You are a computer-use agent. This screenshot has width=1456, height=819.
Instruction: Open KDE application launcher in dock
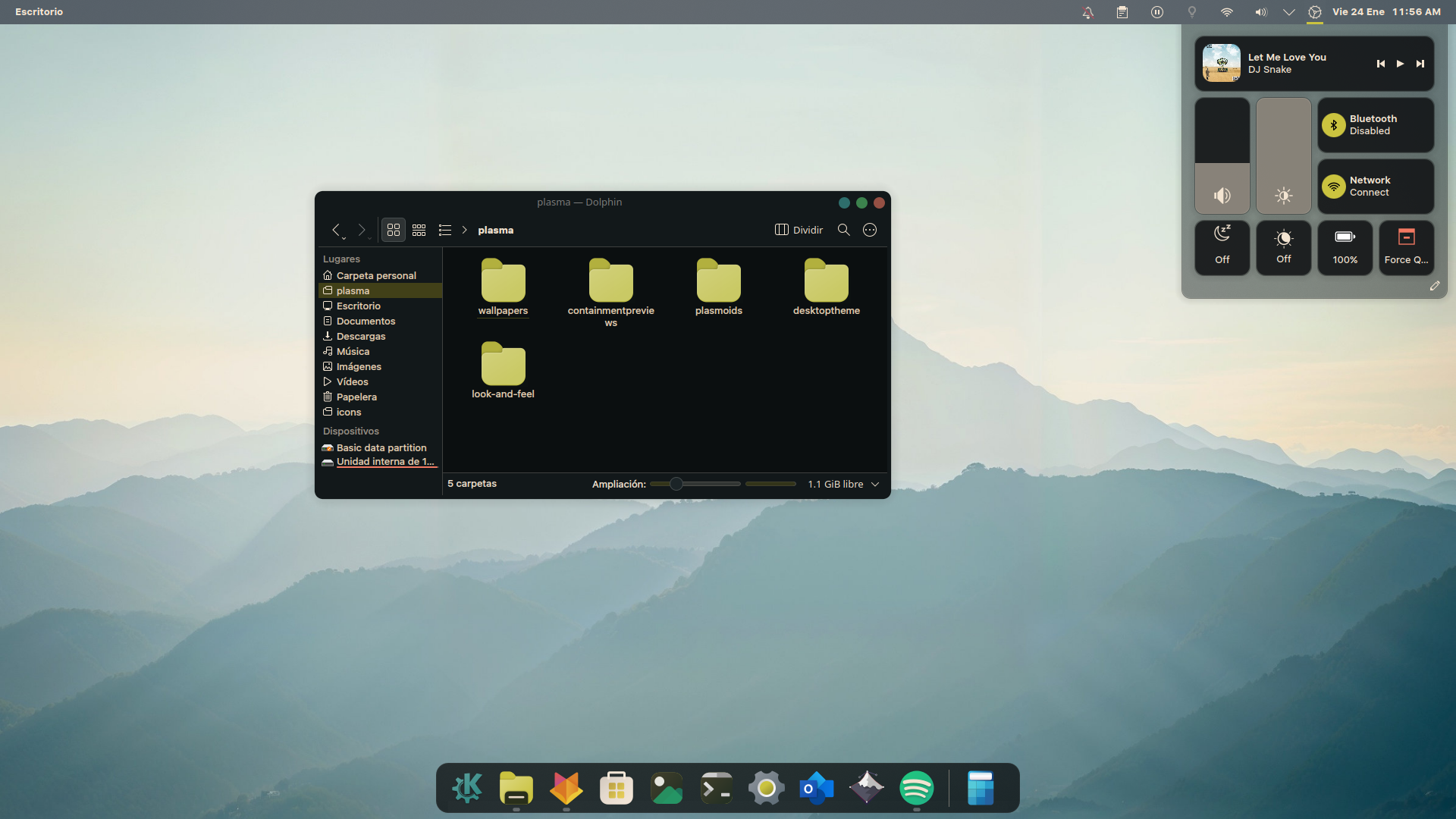click(466, 788)
